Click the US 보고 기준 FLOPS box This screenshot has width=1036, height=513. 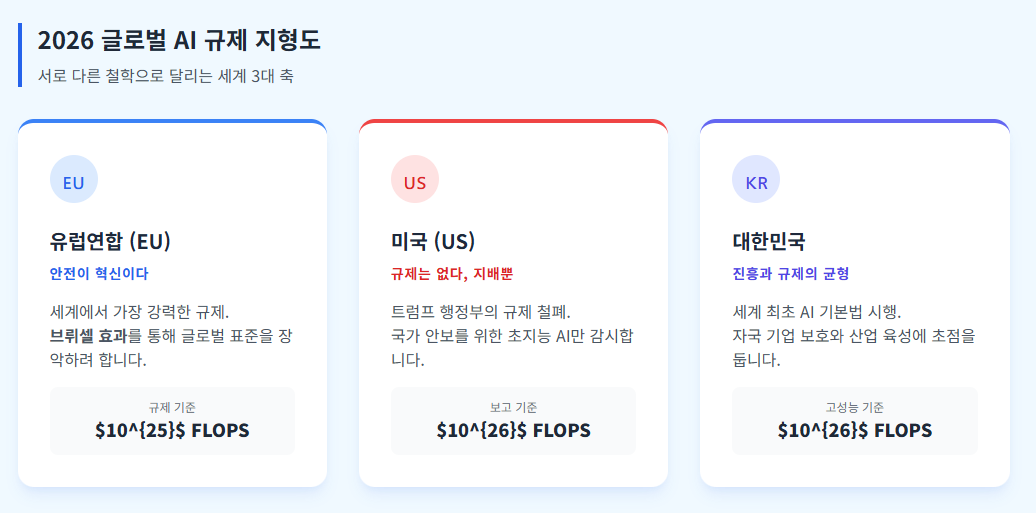point(513,421)
